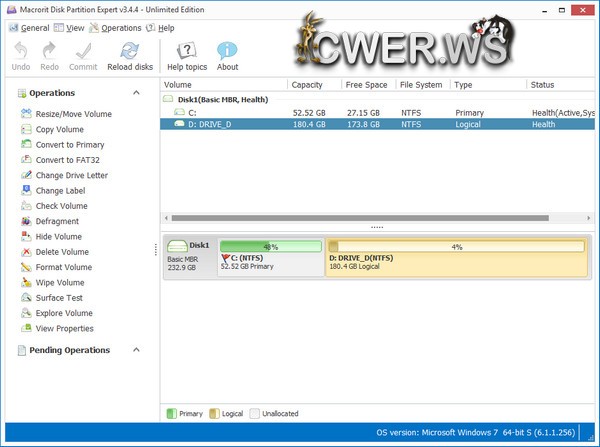Sort by File System column header
The height and width of the screenshot is (447, 600).
(x=421, y=85)
